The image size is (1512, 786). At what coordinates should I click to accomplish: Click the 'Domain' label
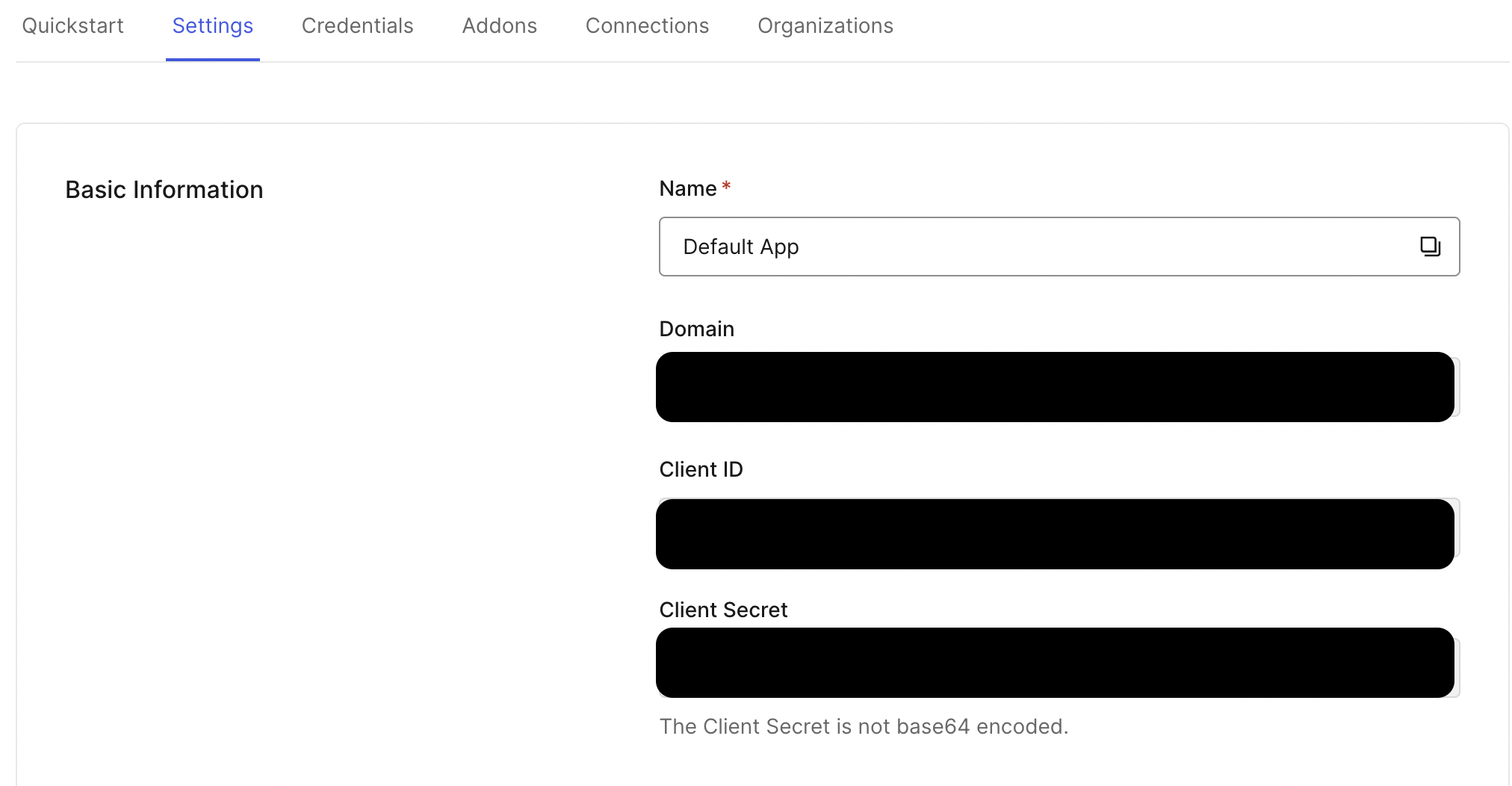(696, 329)
